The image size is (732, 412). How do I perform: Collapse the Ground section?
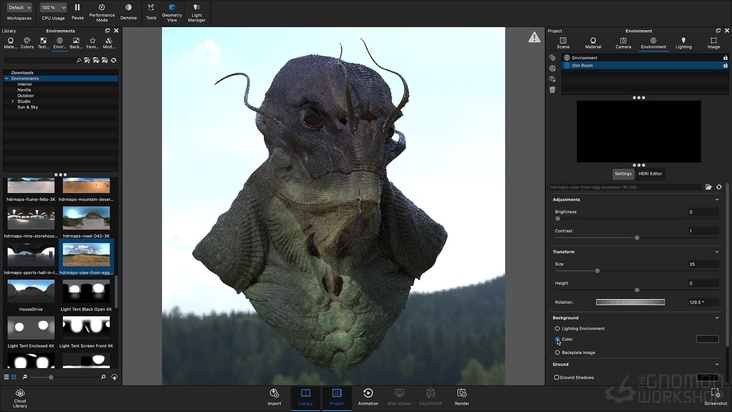717,364
